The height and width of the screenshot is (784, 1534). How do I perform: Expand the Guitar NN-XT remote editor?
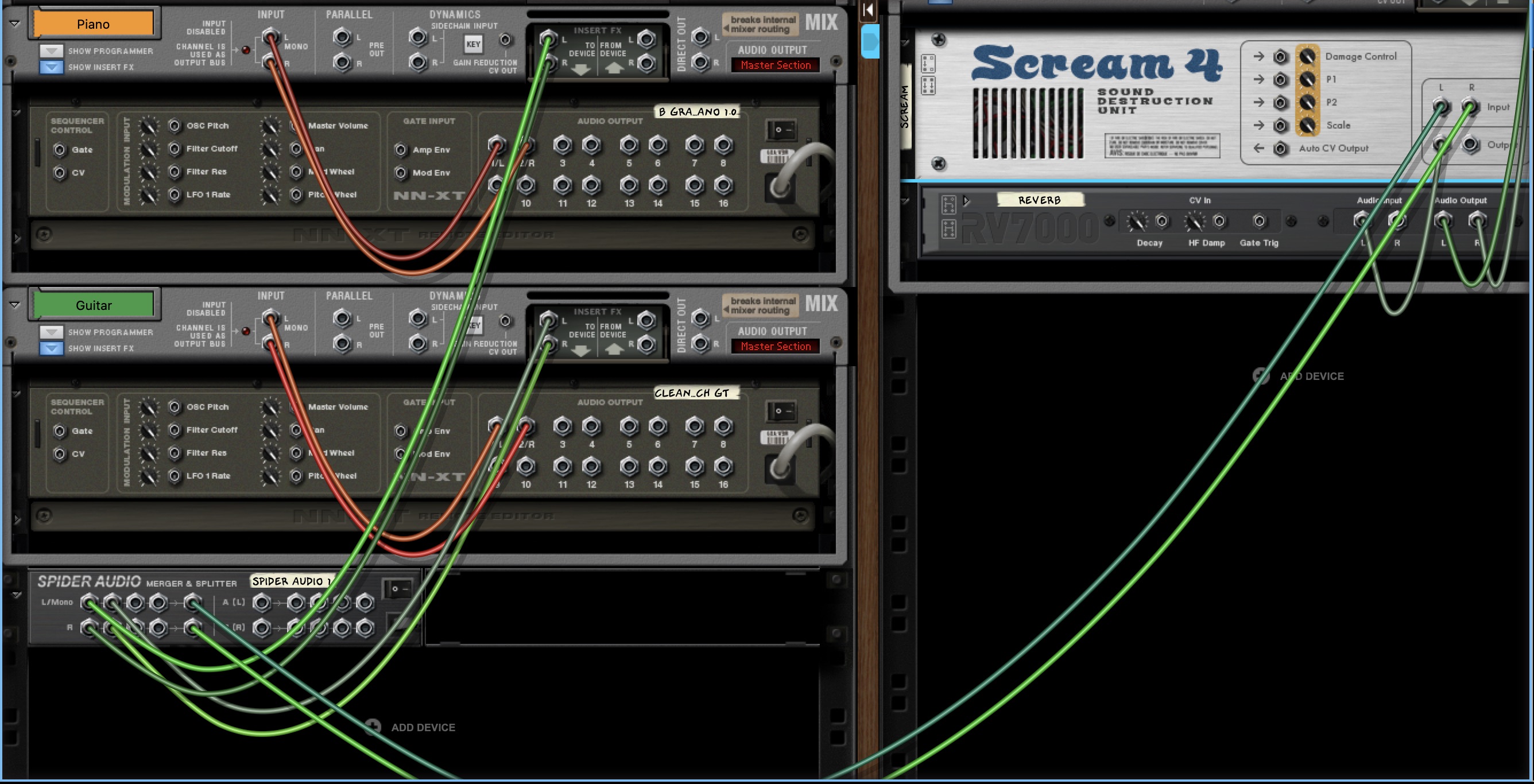(17, 519)
